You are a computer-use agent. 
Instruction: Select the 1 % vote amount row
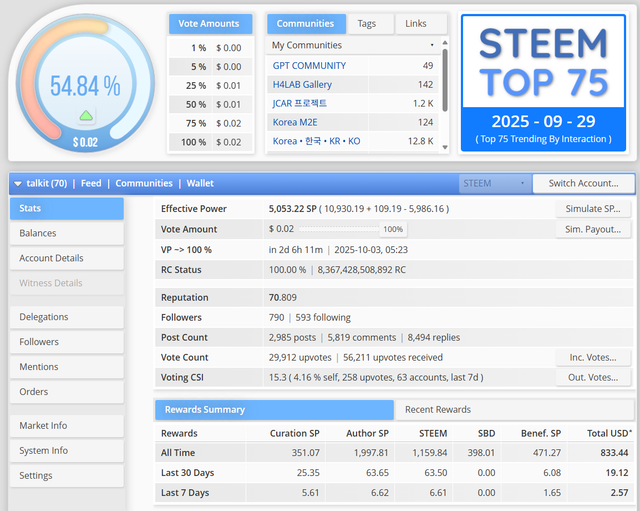(211, 48)
